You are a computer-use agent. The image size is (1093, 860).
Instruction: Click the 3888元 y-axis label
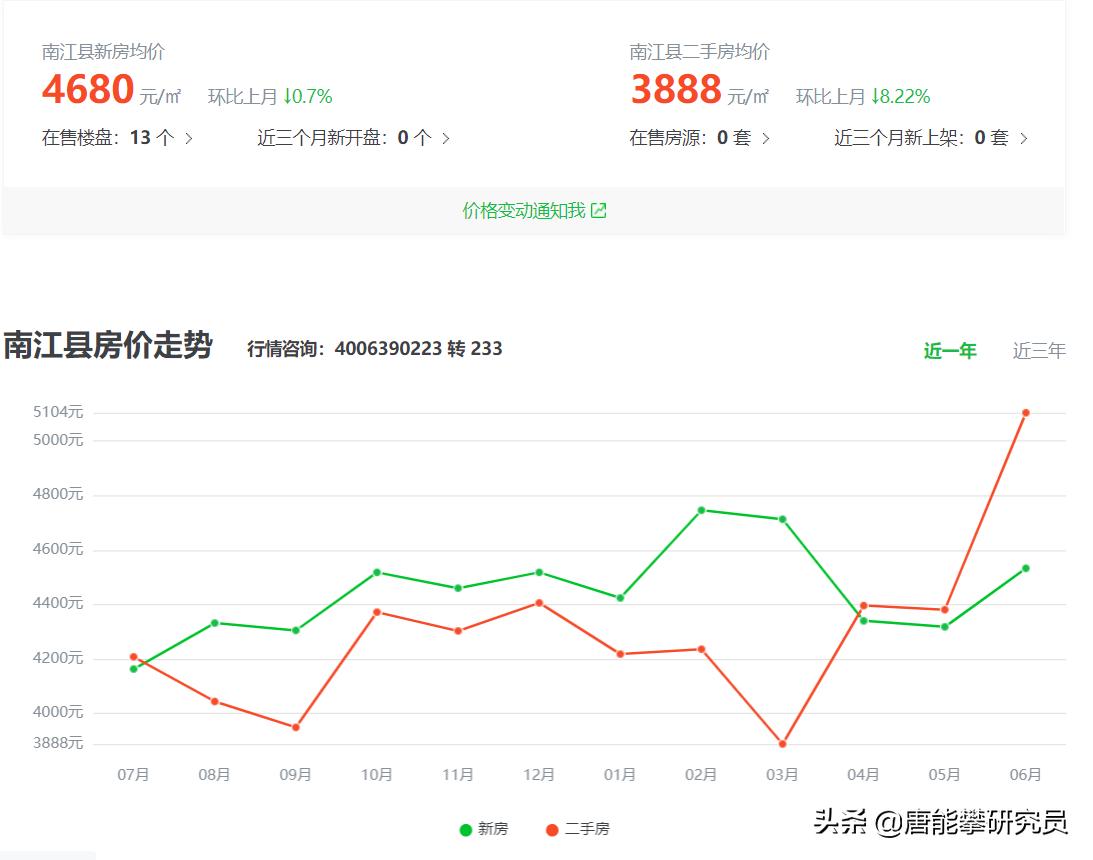click(x=58, y=743)
